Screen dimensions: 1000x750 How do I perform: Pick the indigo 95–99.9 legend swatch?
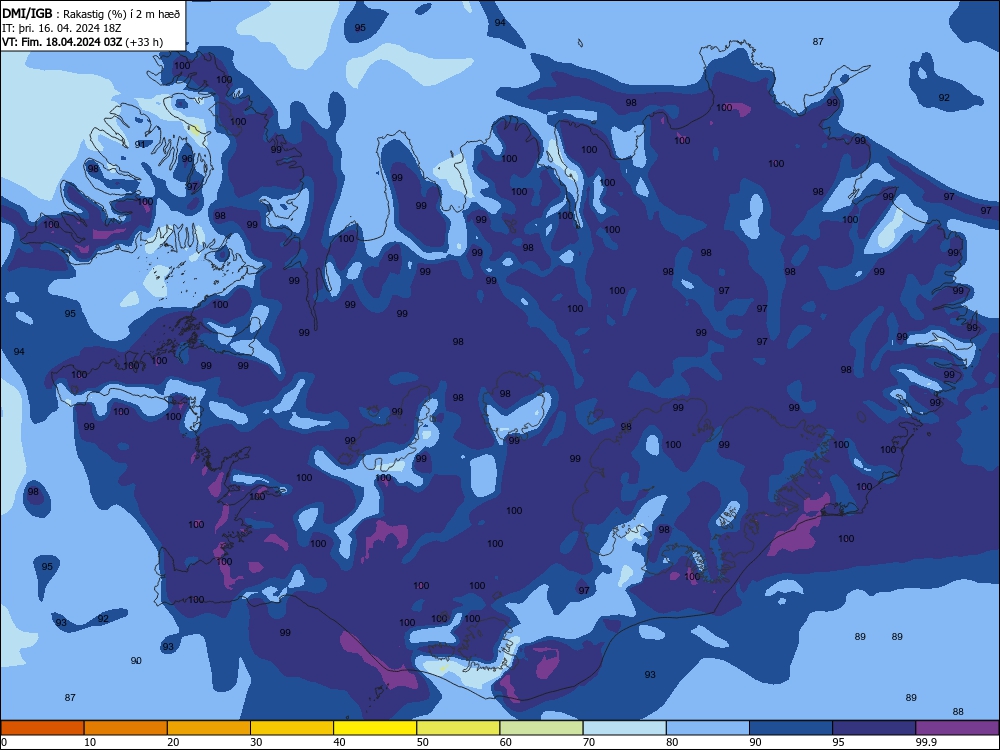coord(874,728)
